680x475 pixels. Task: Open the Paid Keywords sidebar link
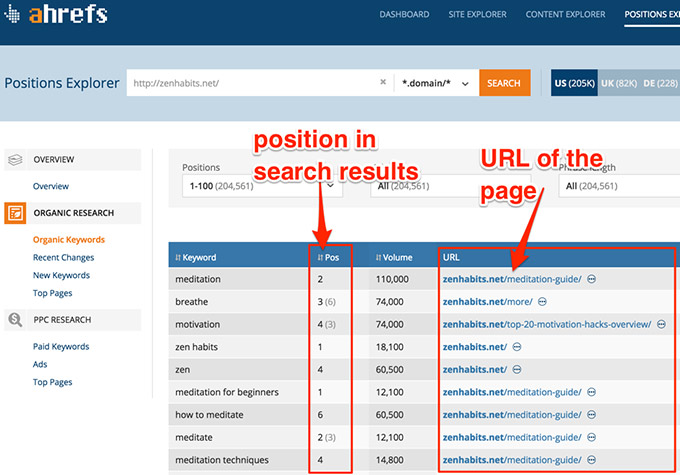pyautogui.click(x=61, y=346)
